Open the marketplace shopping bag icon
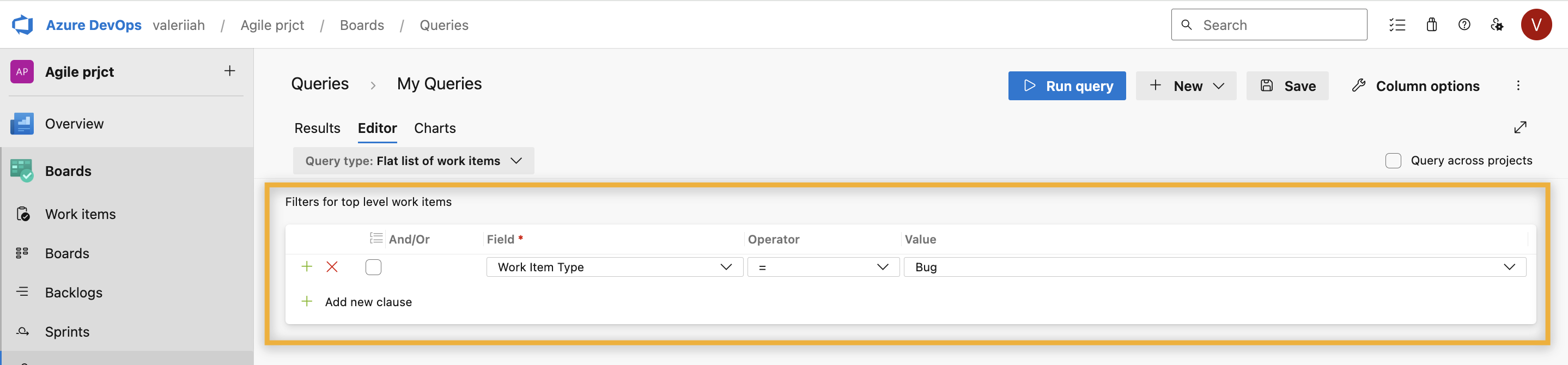The height and width of the screenshot is (365, 1568). tap(1431, 25)
